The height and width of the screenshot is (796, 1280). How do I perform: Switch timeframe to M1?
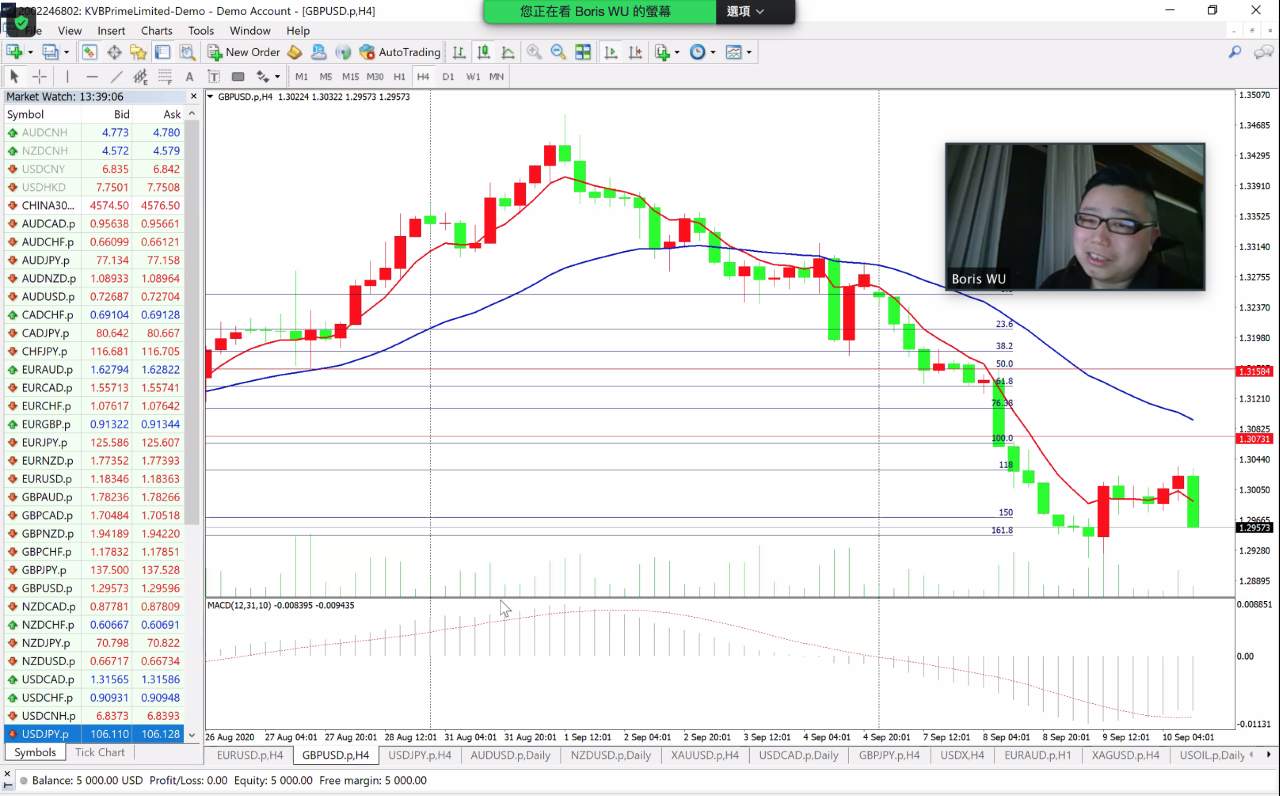click(301, 76)
